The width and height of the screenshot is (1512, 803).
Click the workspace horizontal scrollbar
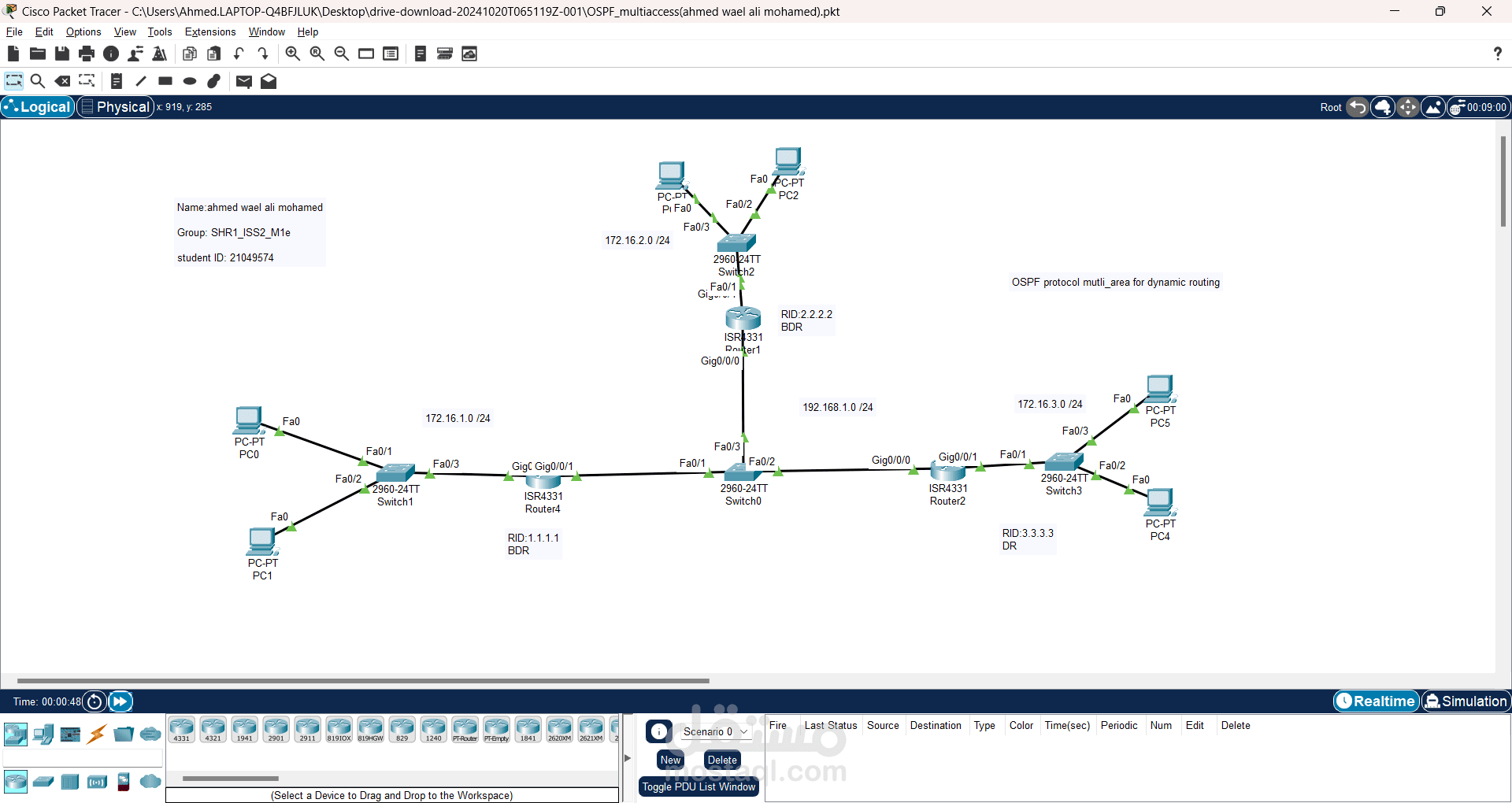(363, 680)
